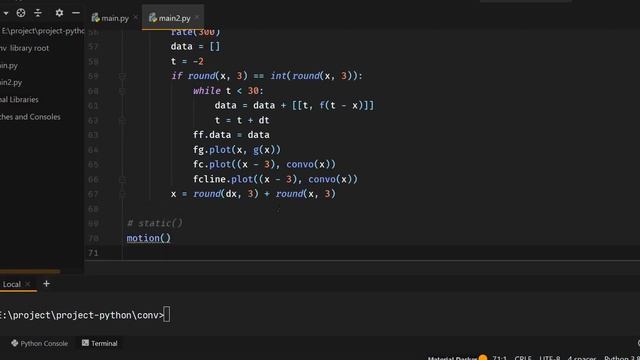Click line number 70 in the gutter
640x360 pixels.
pyautogui.click(x=93, y=238)
